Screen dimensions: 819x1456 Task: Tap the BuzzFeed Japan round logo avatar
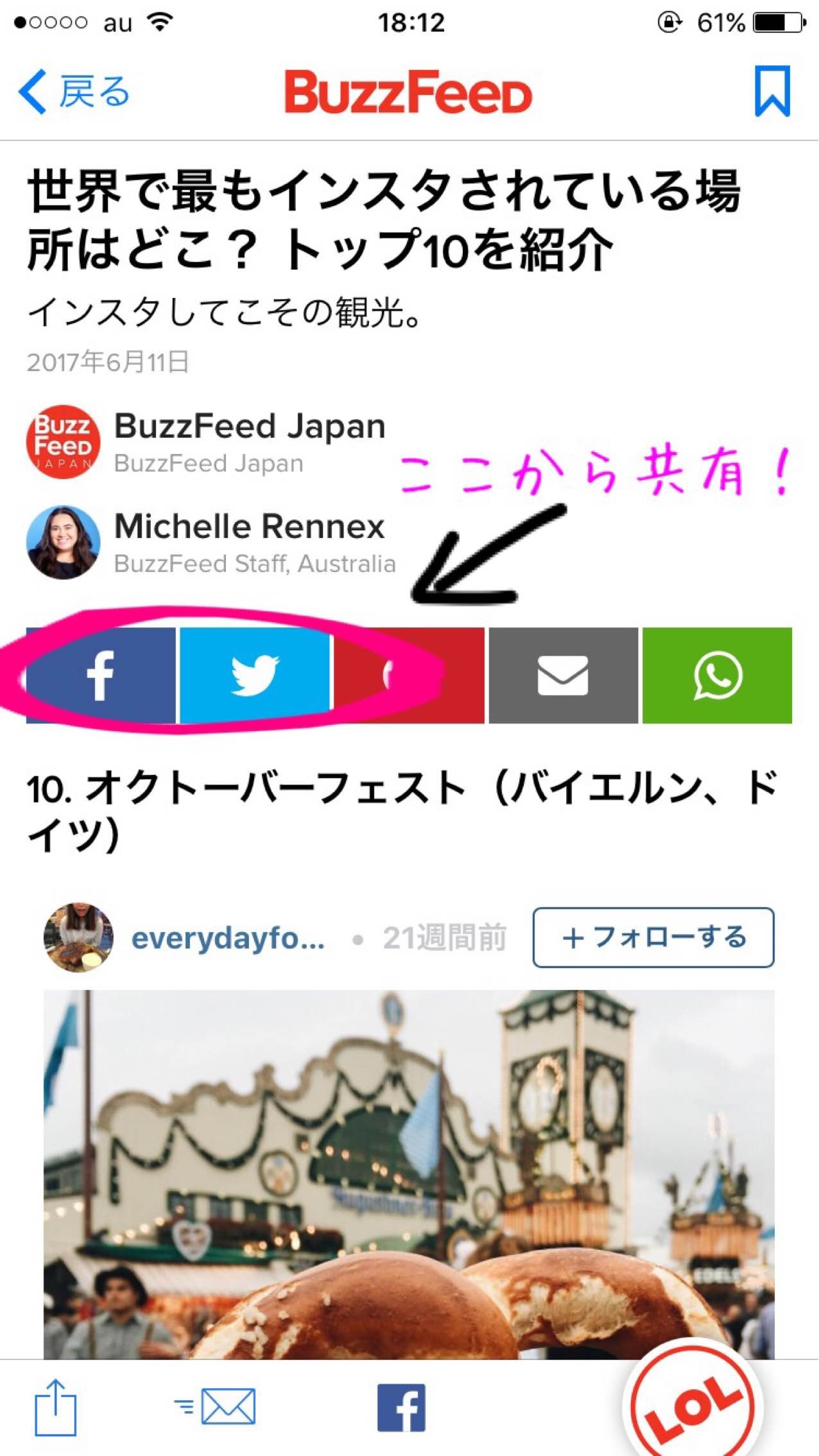click(x=63, y=442)
